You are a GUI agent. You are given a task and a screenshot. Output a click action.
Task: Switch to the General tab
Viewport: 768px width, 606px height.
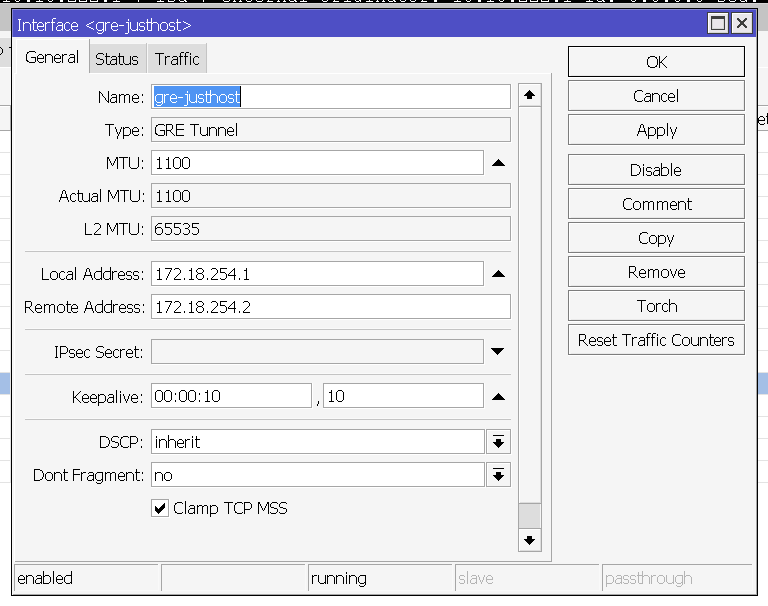[x=52, y=57]
